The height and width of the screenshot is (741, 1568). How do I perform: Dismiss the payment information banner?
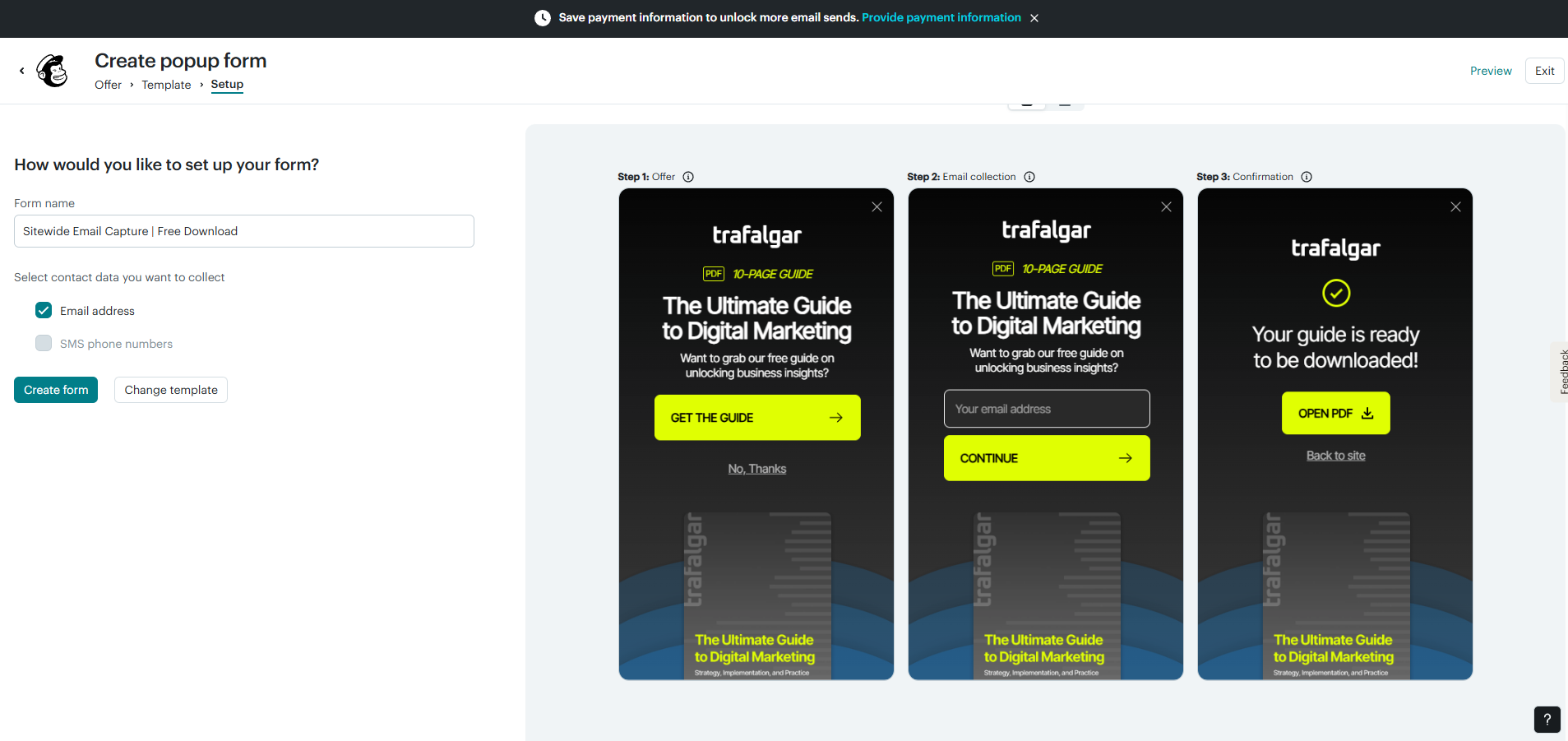click(x=1034, y=18)
